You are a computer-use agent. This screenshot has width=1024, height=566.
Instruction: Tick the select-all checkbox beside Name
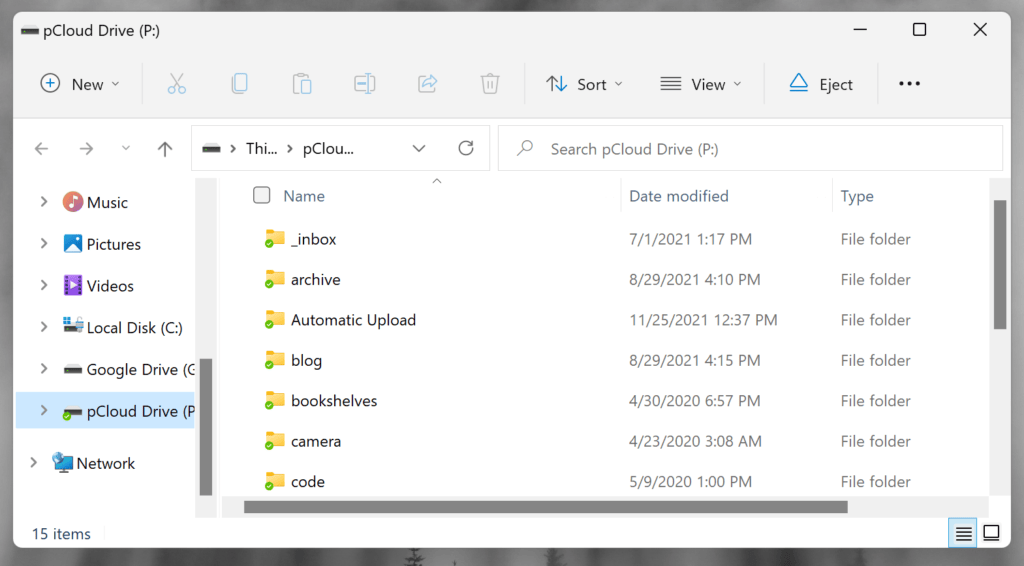tap(261, 195)
